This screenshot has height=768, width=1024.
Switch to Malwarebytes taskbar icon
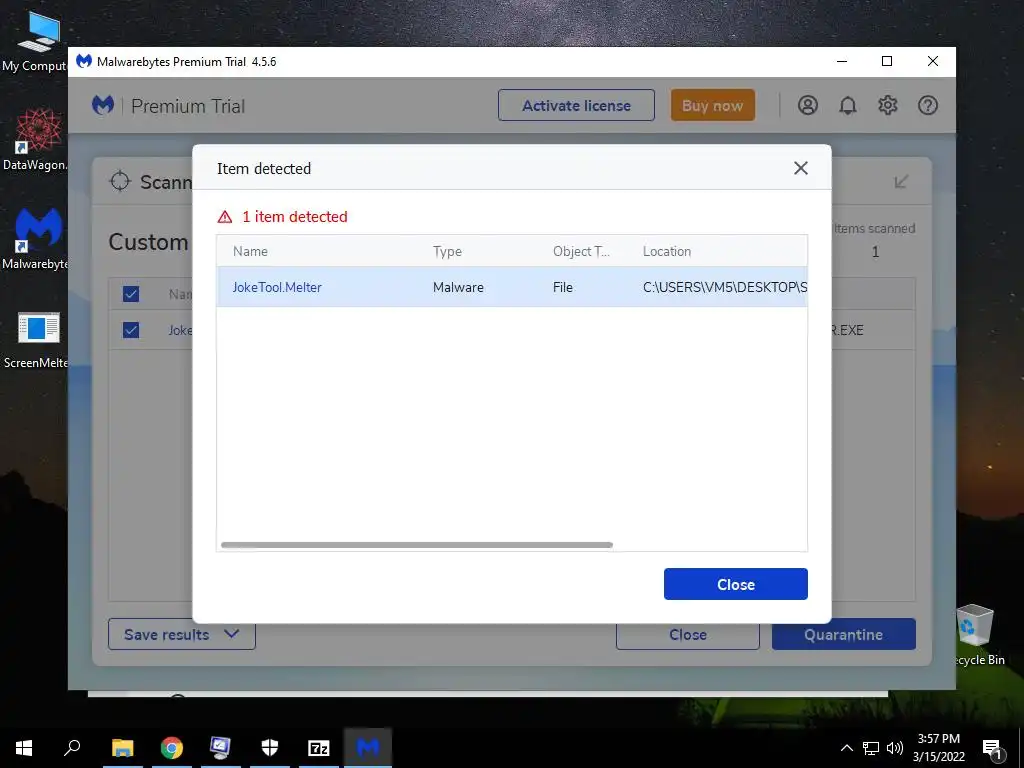pos(368,747)
